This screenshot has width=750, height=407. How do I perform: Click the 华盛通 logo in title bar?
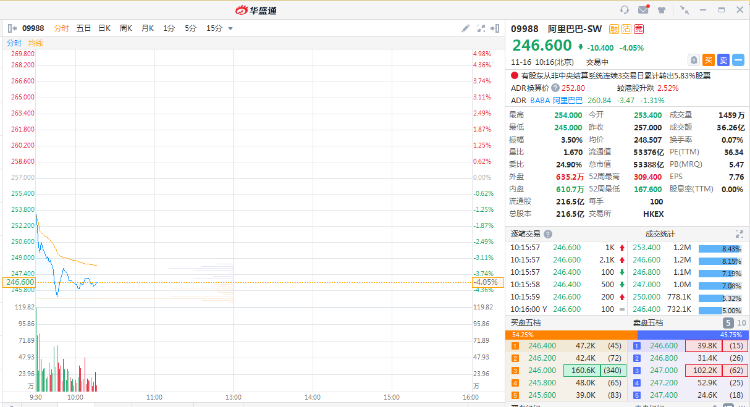pyautogui.click(x=256, y=10)
